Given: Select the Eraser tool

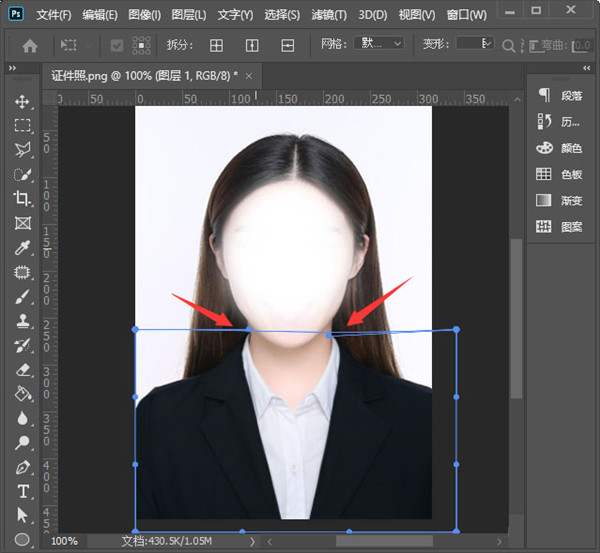Looking at the screenshot, I should tap(22, 370).
